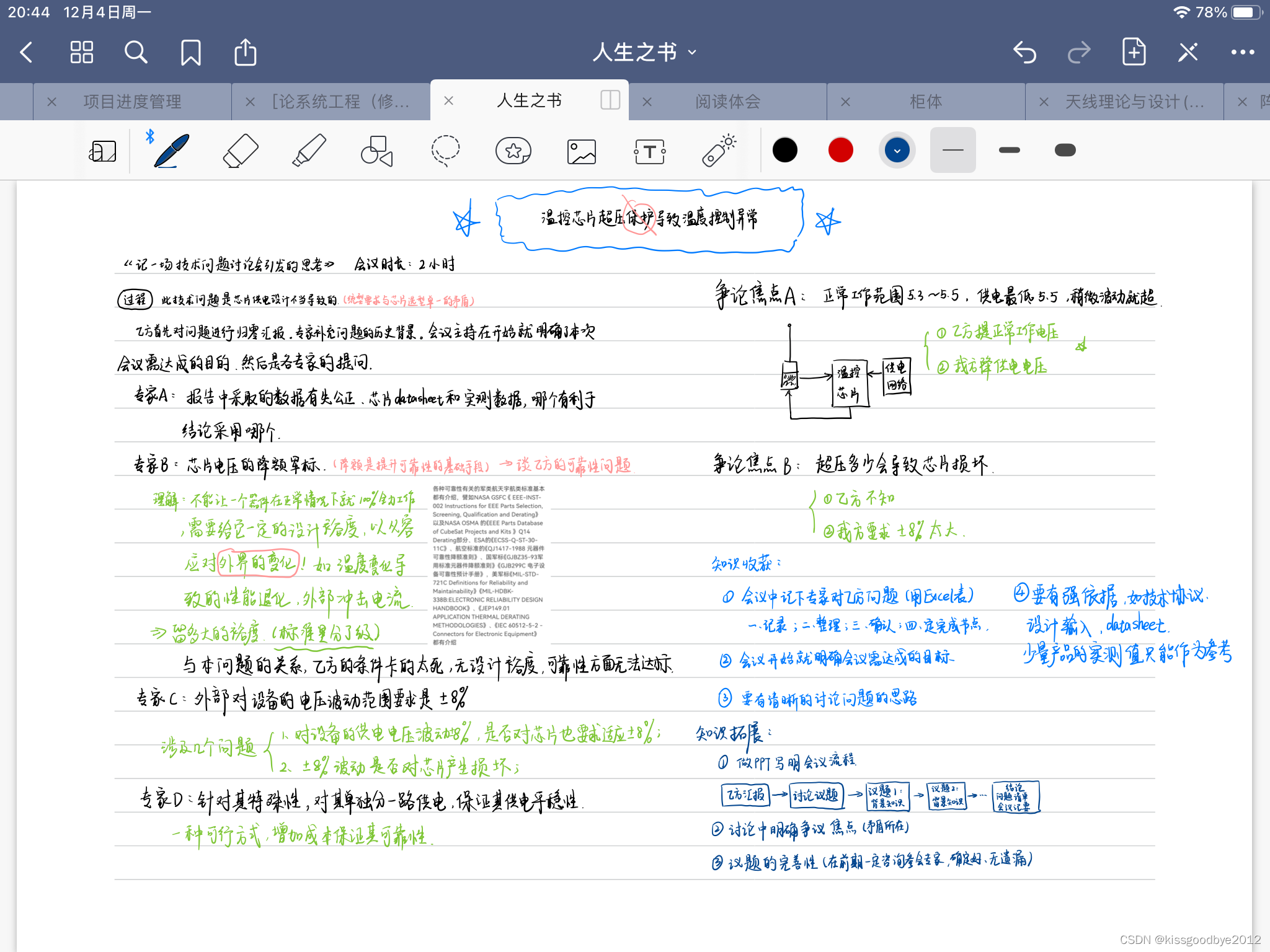
Task: Select the Eraser tool
Action: 241,151
